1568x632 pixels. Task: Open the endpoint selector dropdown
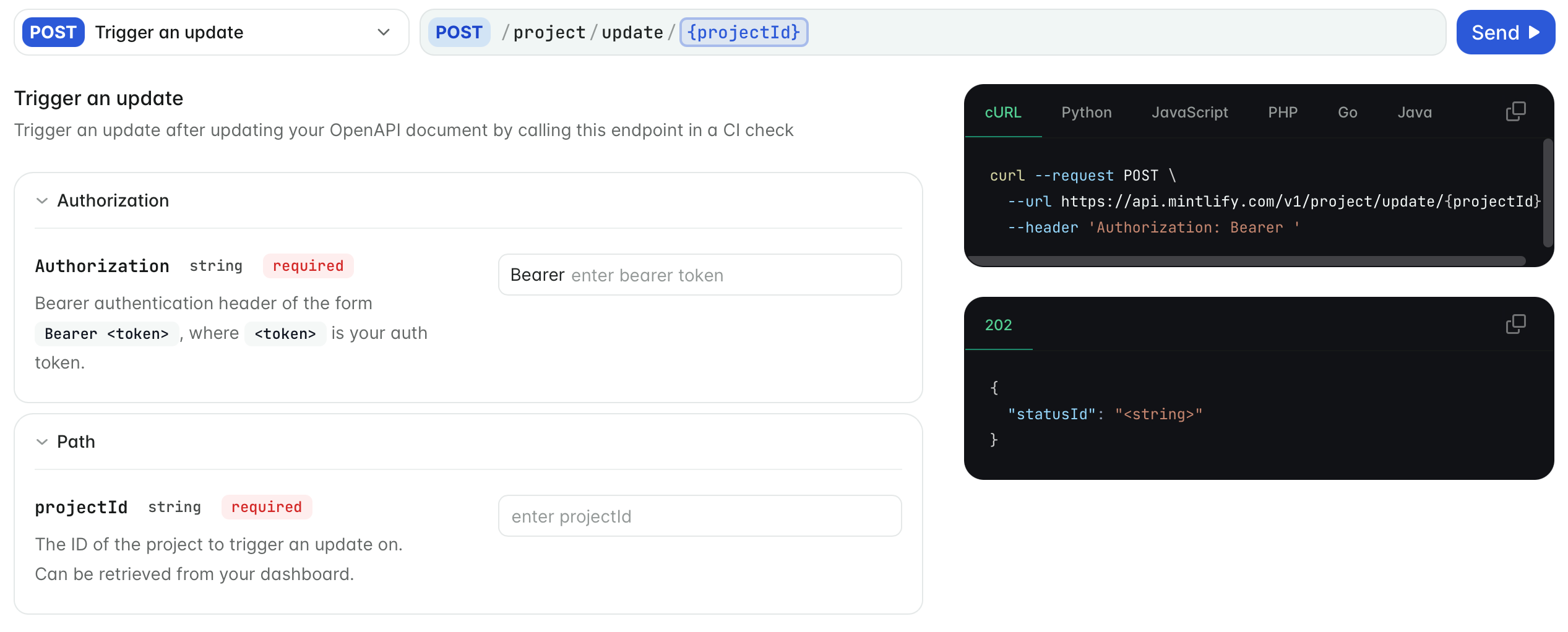pyautogui.click(x=384, y=32)
